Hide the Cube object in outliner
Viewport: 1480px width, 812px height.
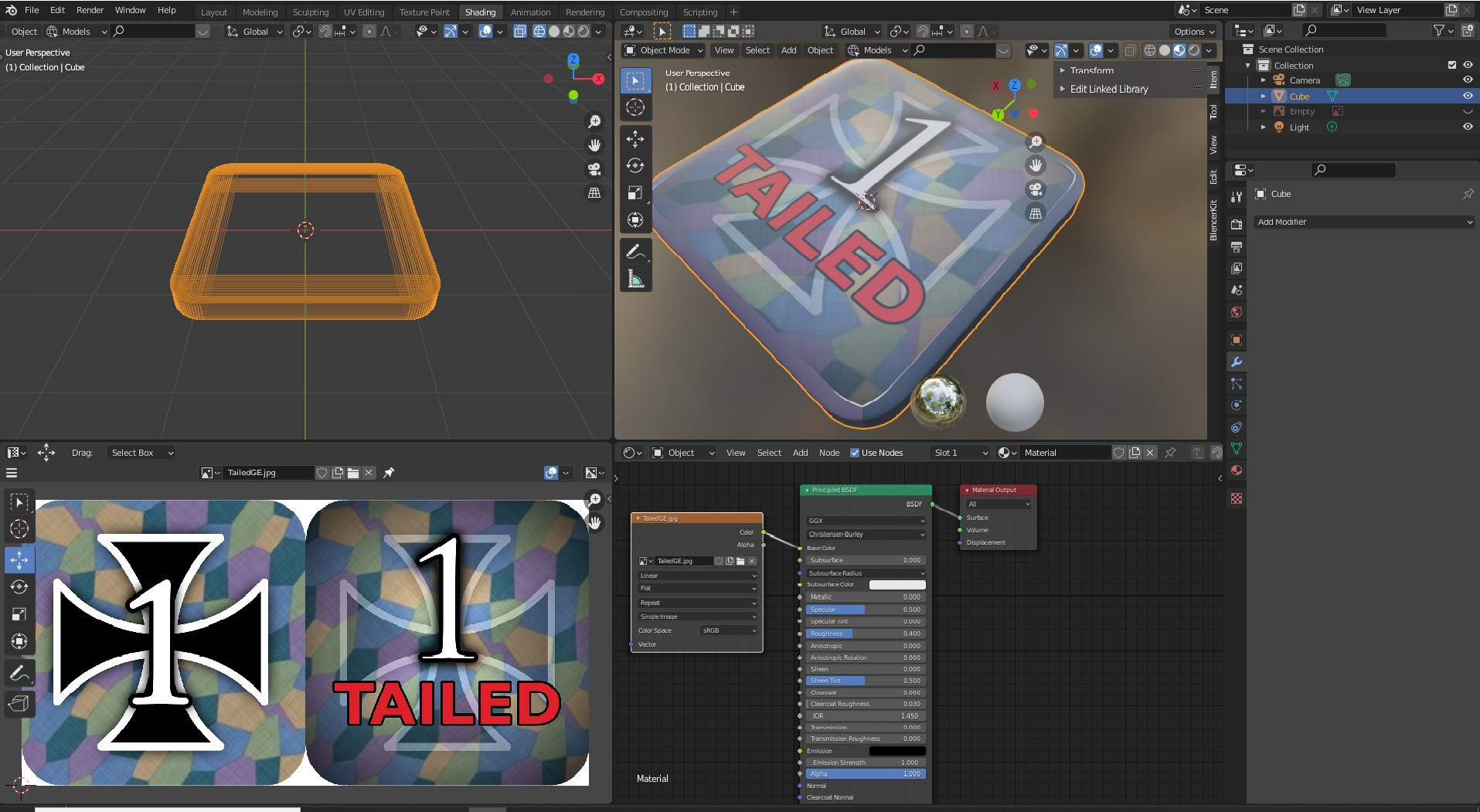tap(1468, 97)
